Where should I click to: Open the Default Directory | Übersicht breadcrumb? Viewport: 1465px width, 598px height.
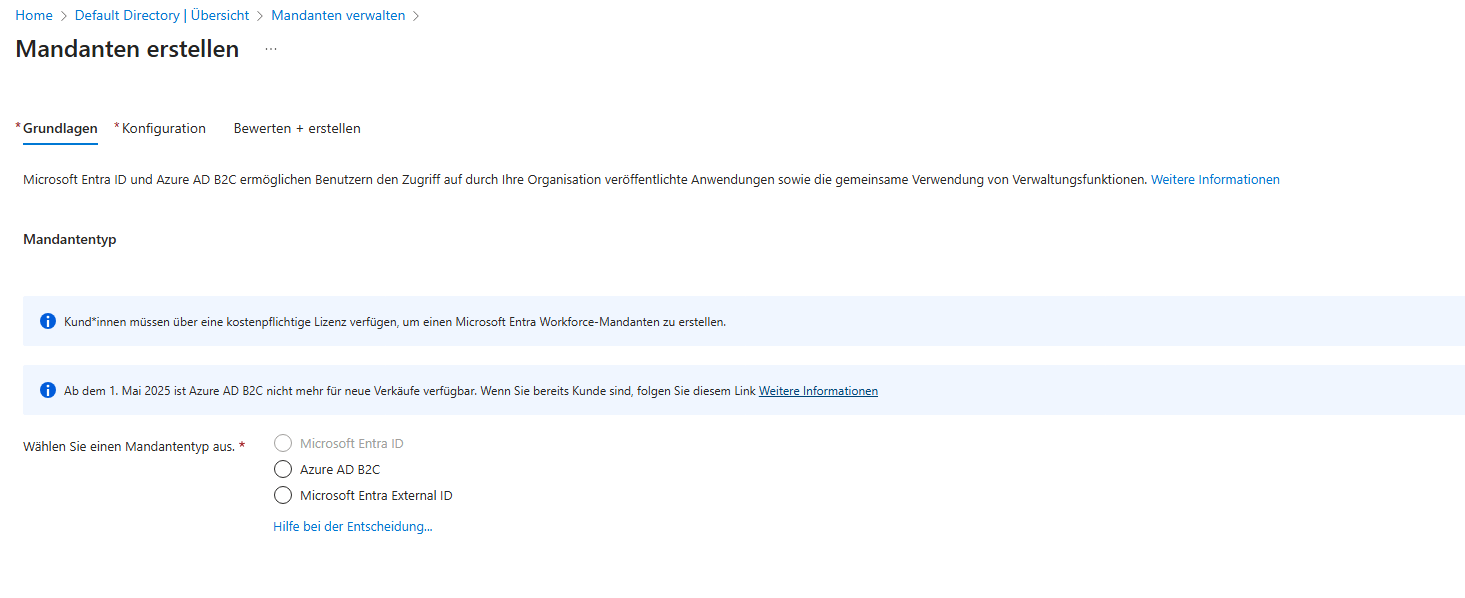click(x=160, y=15)
